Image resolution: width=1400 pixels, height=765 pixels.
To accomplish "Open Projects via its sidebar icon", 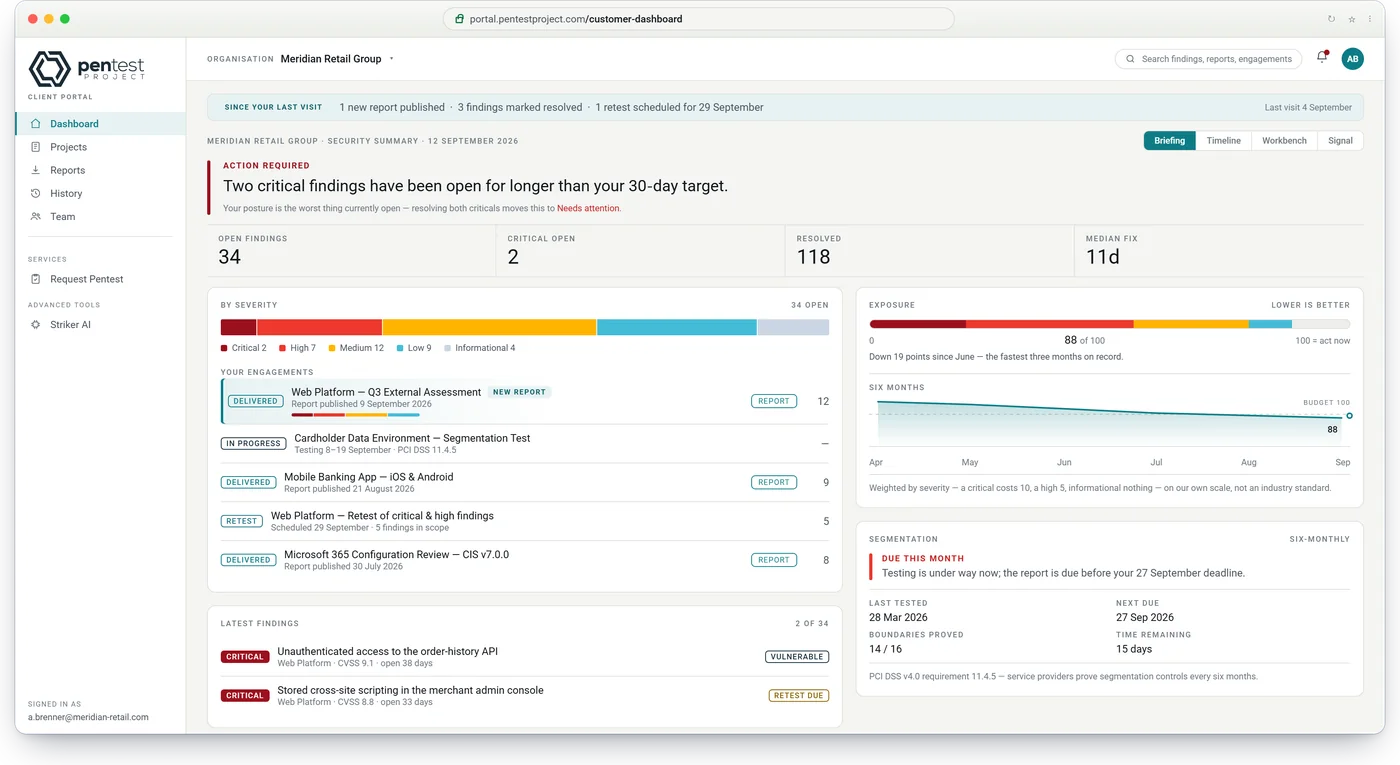I will point(36,147).
